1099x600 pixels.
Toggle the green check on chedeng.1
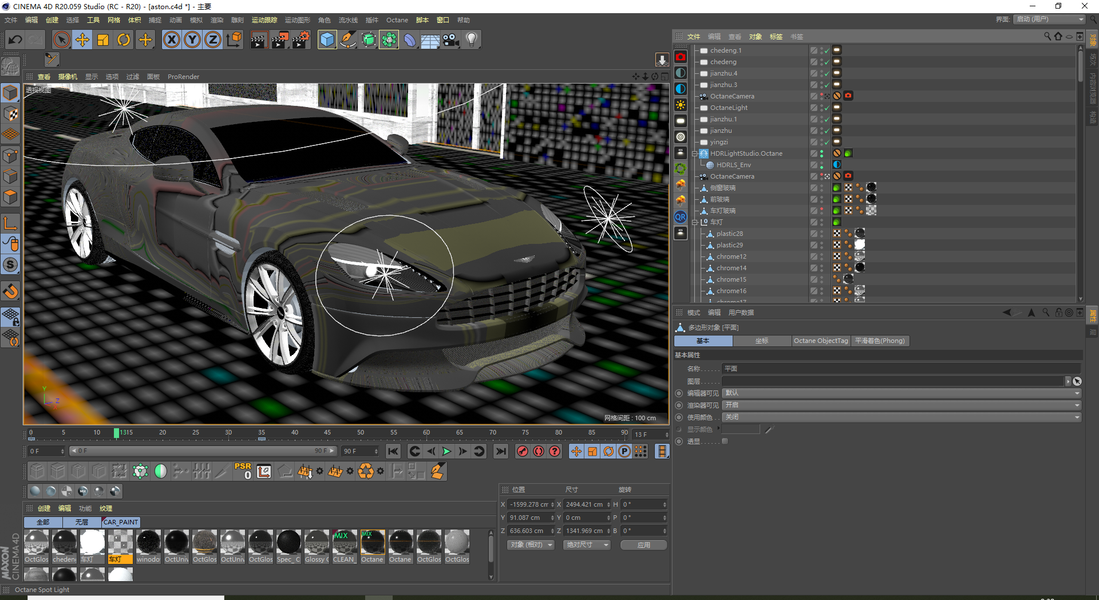point(827,50)
